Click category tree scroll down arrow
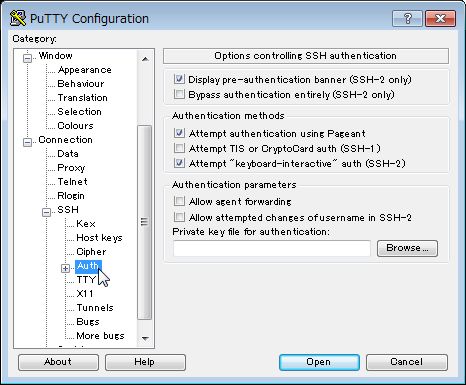Screen dimensions: 466x385 [145, 338]
